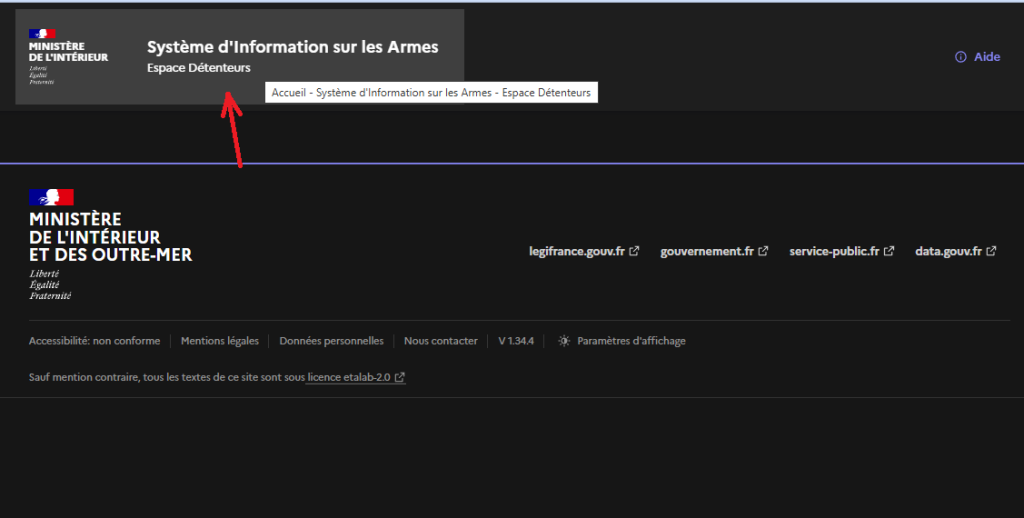Click external-link icon next to data.gouv.fr
This screenshot has height=518, width=1024.
click(x=991, y=251)
